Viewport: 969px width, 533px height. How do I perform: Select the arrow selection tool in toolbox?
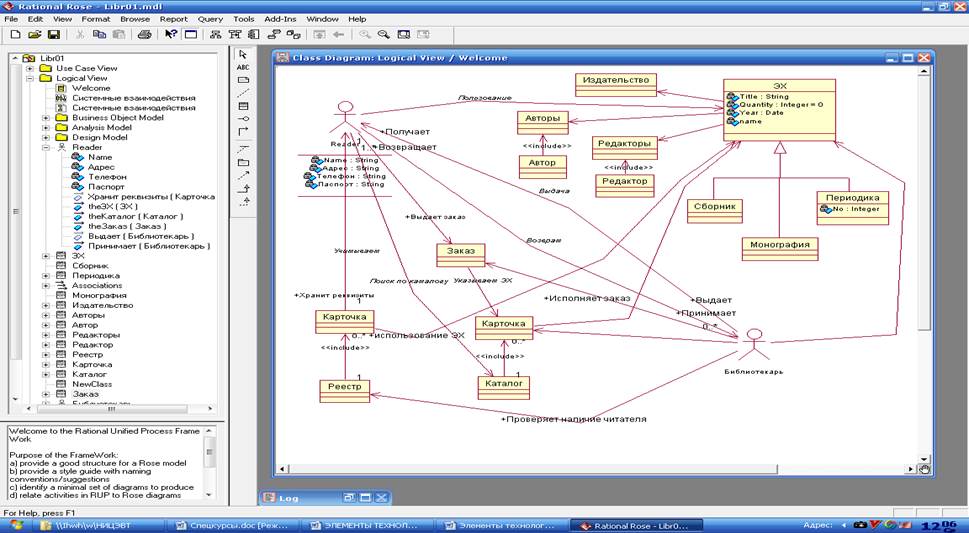243,54
